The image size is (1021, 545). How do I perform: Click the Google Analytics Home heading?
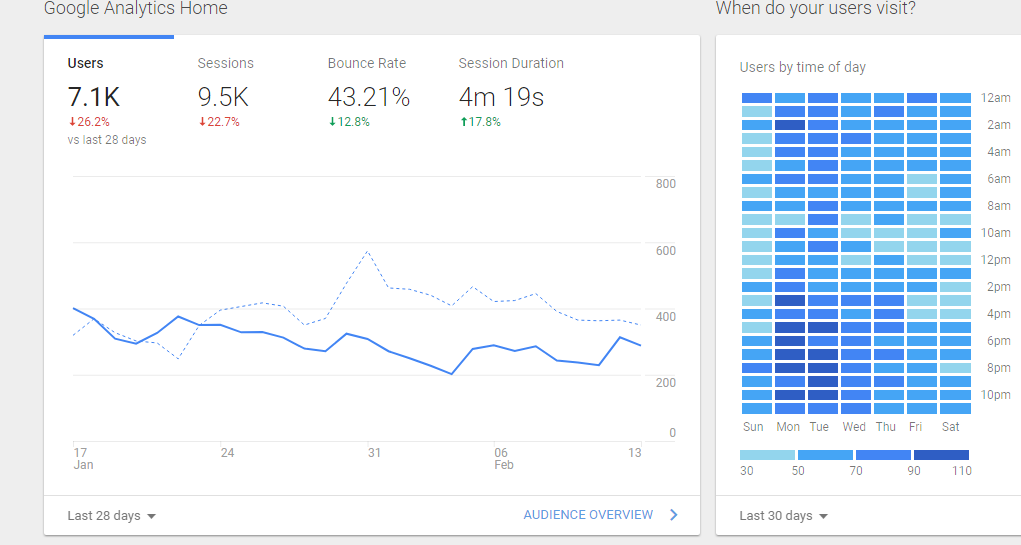coord(136,9)
